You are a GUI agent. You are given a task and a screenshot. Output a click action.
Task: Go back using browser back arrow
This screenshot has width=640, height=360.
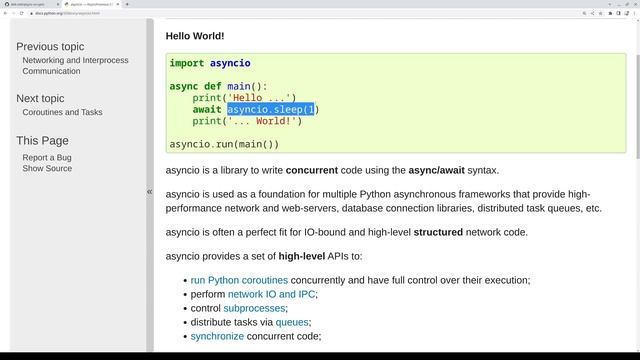pos(5,13)
